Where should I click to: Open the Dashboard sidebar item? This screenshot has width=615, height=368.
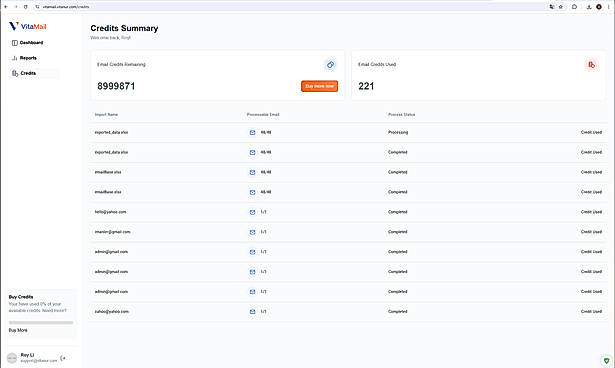[33, 43]
